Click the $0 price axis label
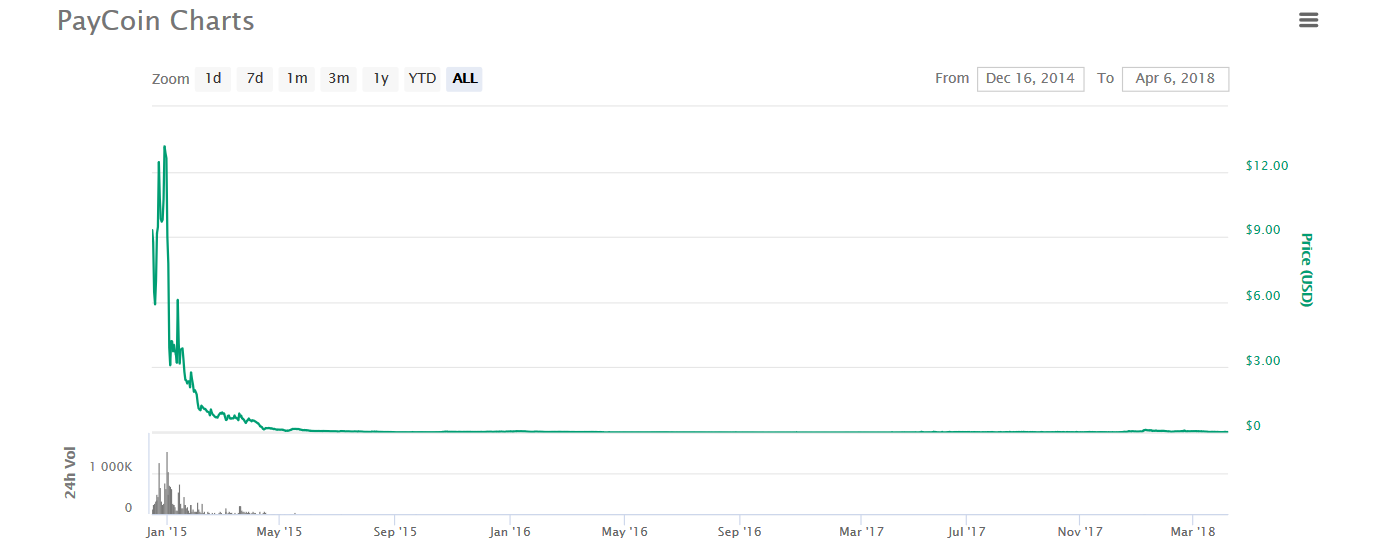The height and width of the screenshot is (551, 1379). click(x=1252, y=426)
